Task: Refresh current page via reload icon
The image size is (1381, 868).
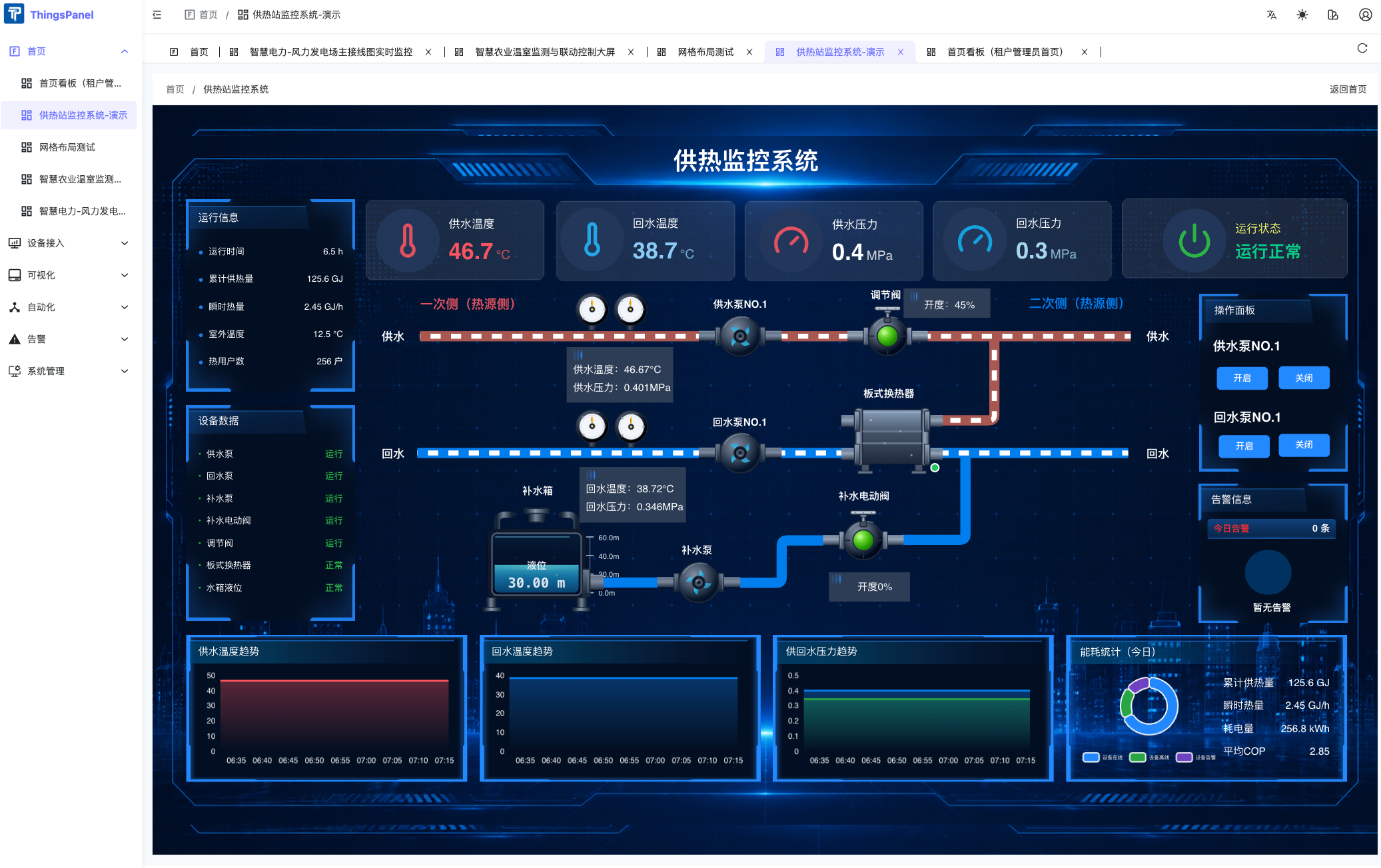Action: pos(1362,48)
